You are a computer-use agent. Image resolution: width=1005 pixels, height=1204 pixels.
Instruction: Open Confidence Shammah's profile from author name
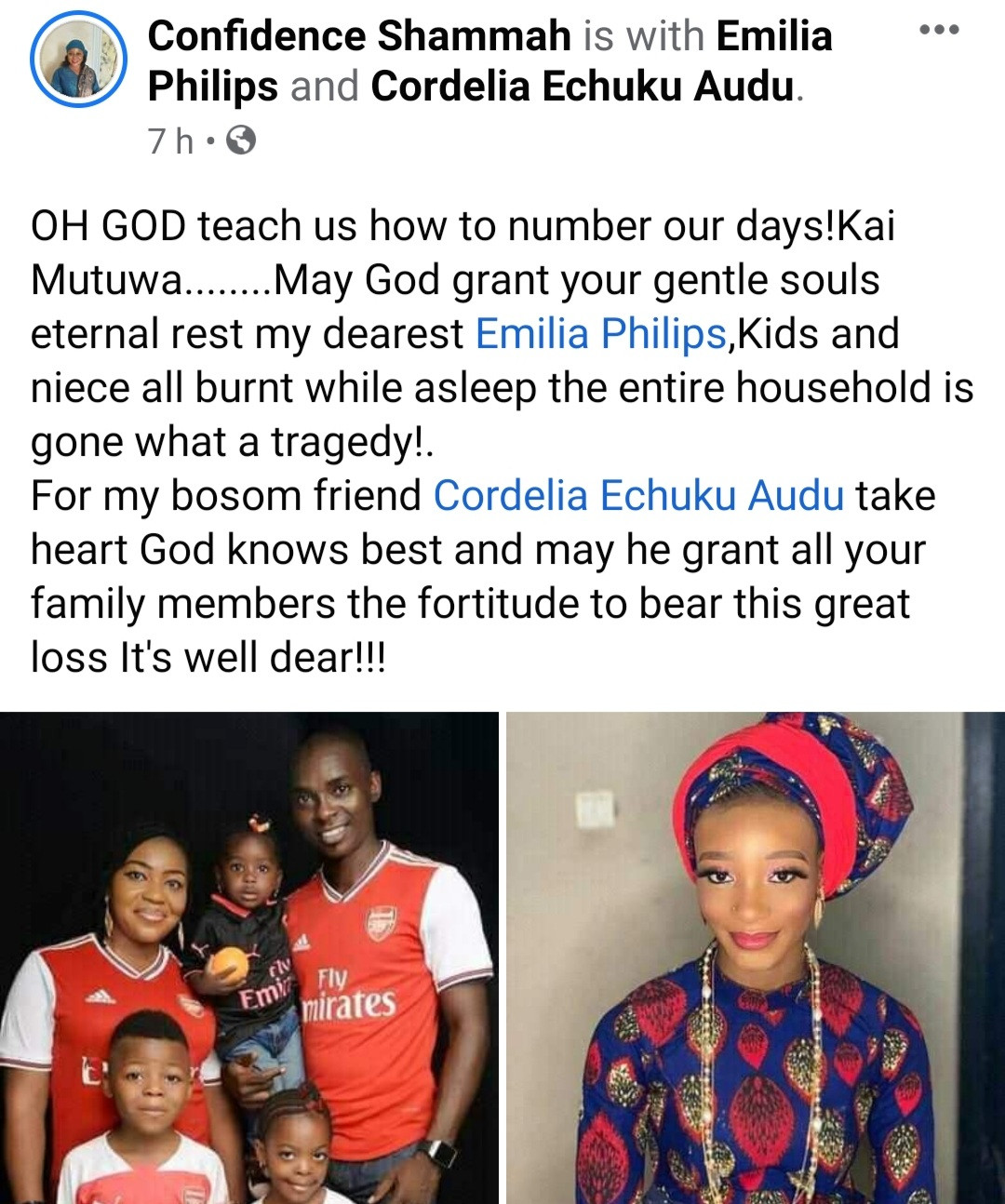pyautogui.click(x=359, y=36)
